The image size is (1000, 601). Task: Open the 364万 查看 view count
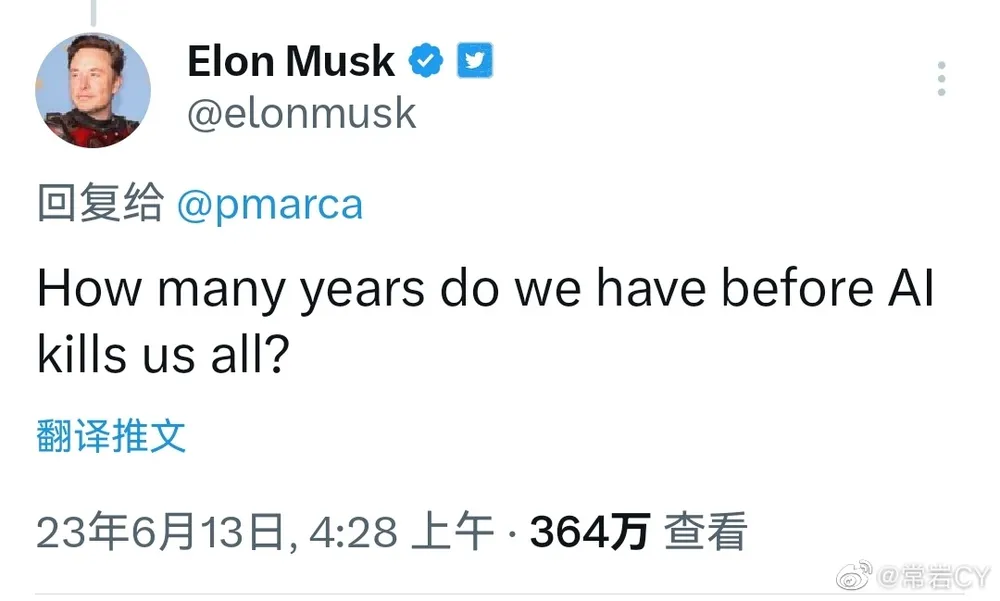638,533
